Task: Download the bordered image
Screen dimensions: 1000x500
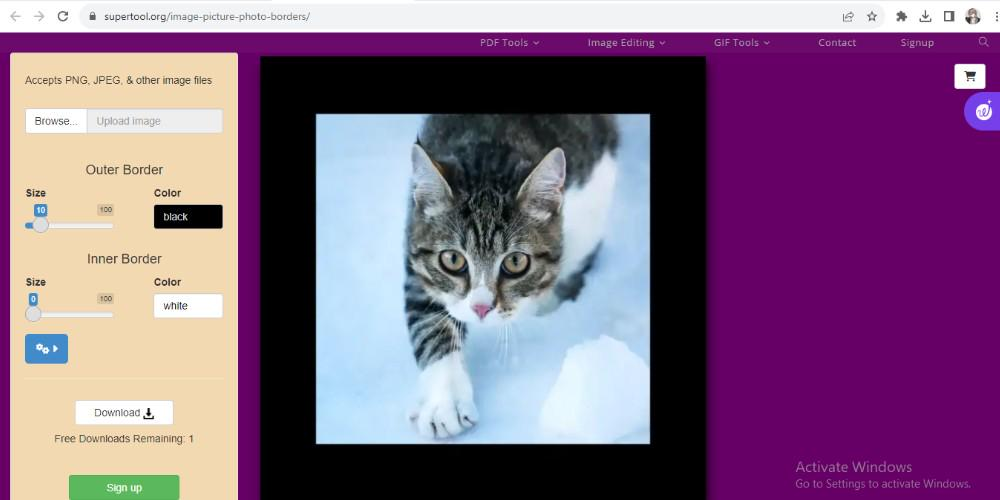Action: click(x=124, y=413)
